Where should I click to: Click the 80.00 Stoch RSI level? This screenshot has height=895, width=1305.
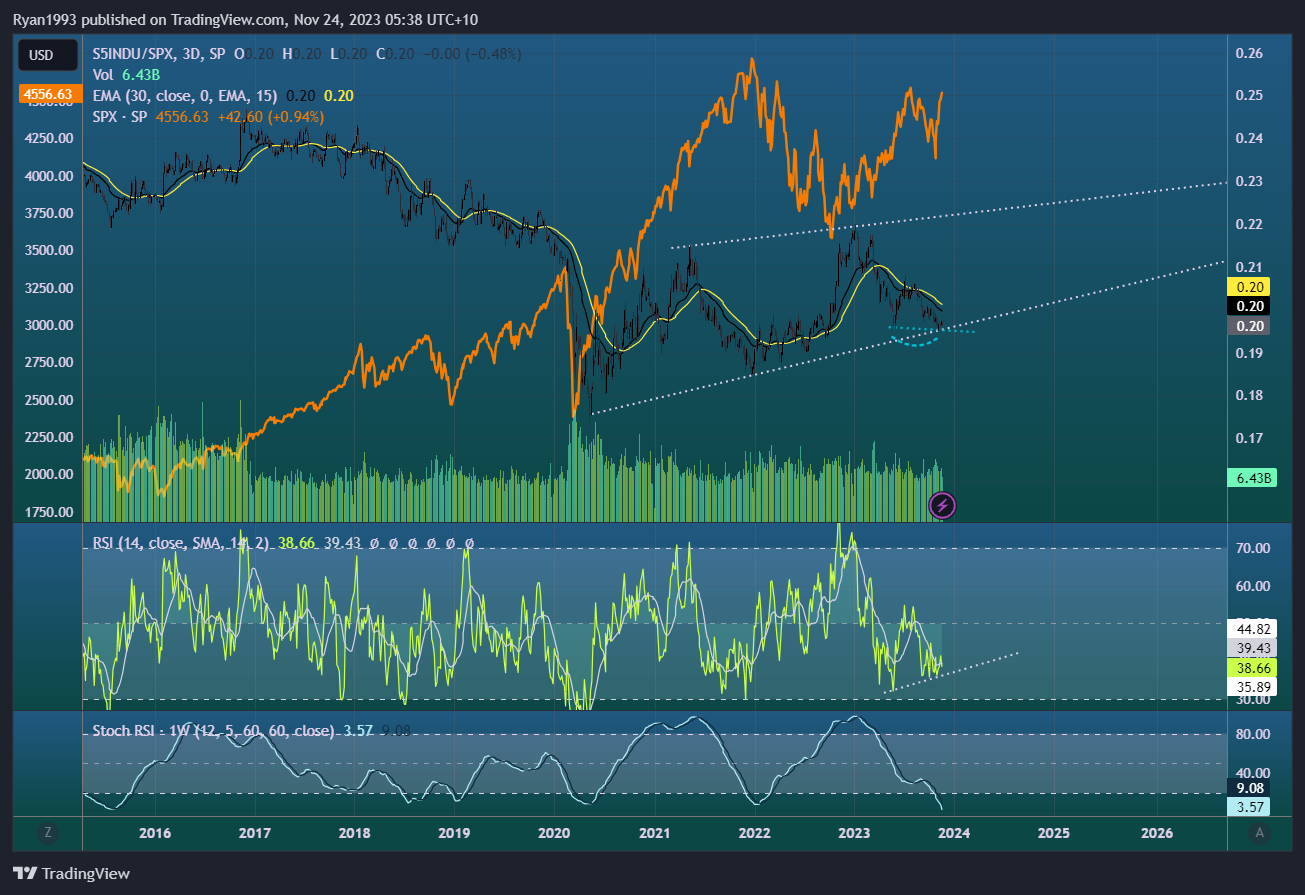pyautogui.click(x=1253, y=734)
